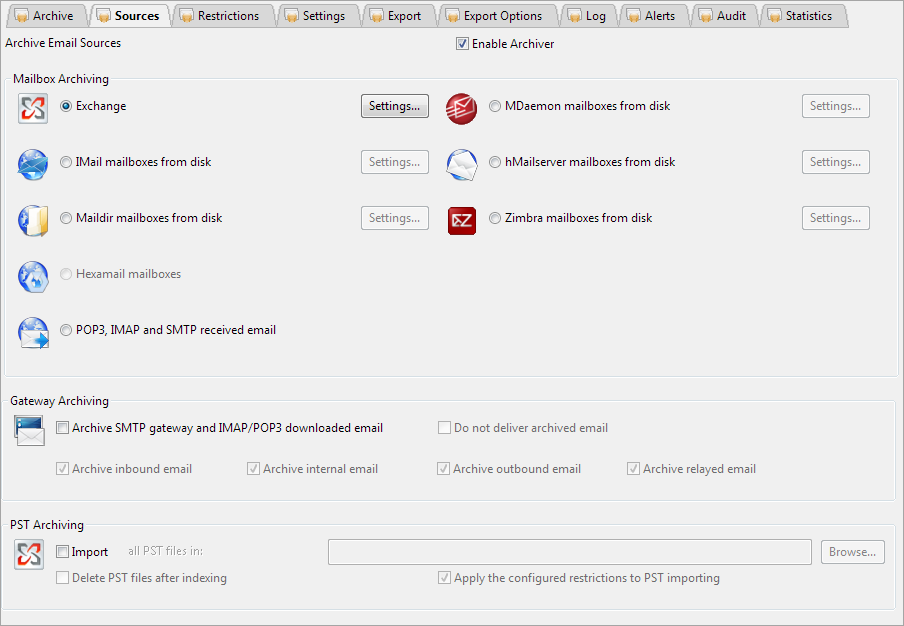Screen dimensions: 904x626
Task: Click the MDaemon mailboxes icon
Action: click(x=461, y=107)
